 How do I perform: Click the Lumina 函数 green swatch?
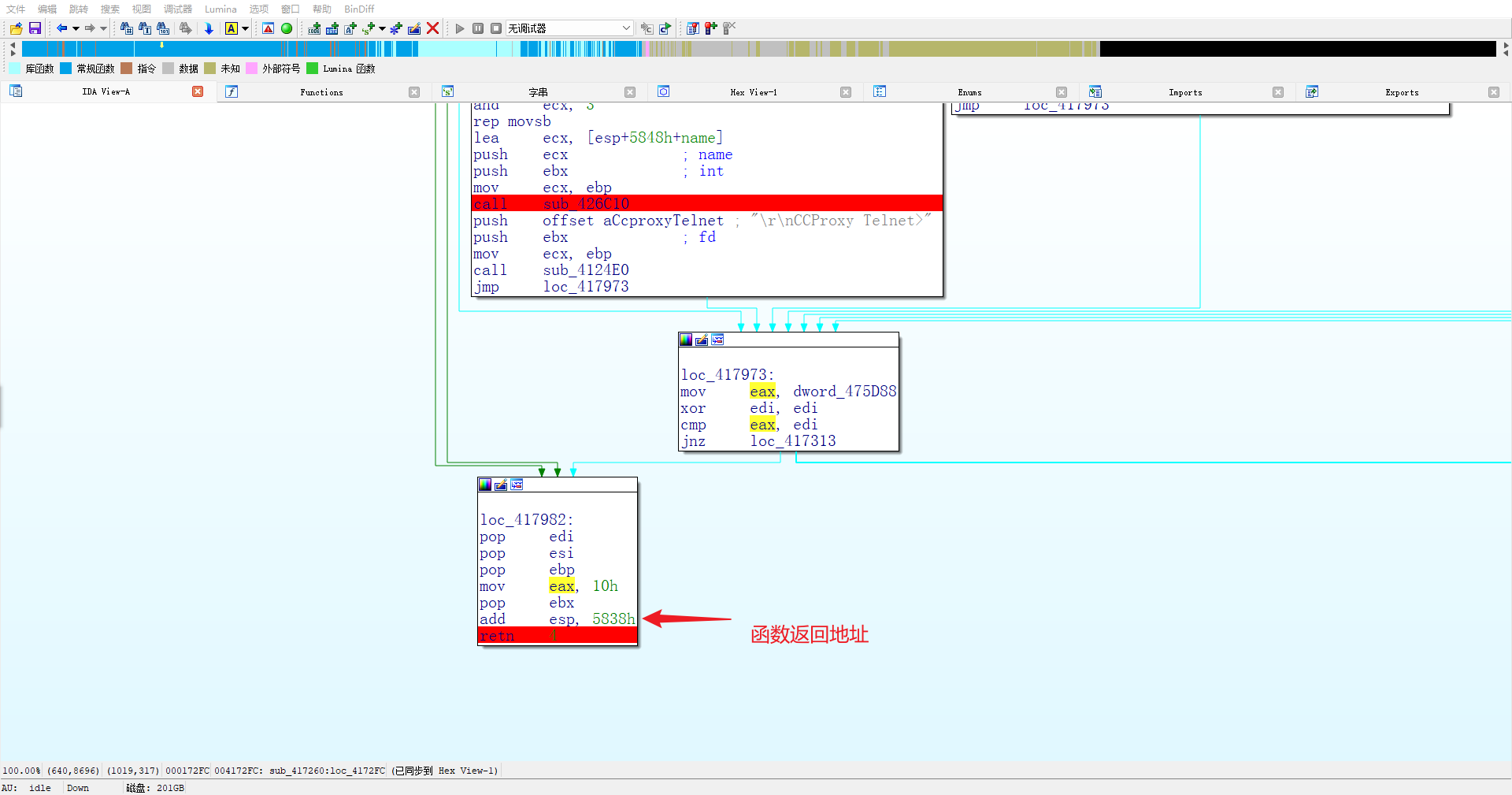(312, 69)
